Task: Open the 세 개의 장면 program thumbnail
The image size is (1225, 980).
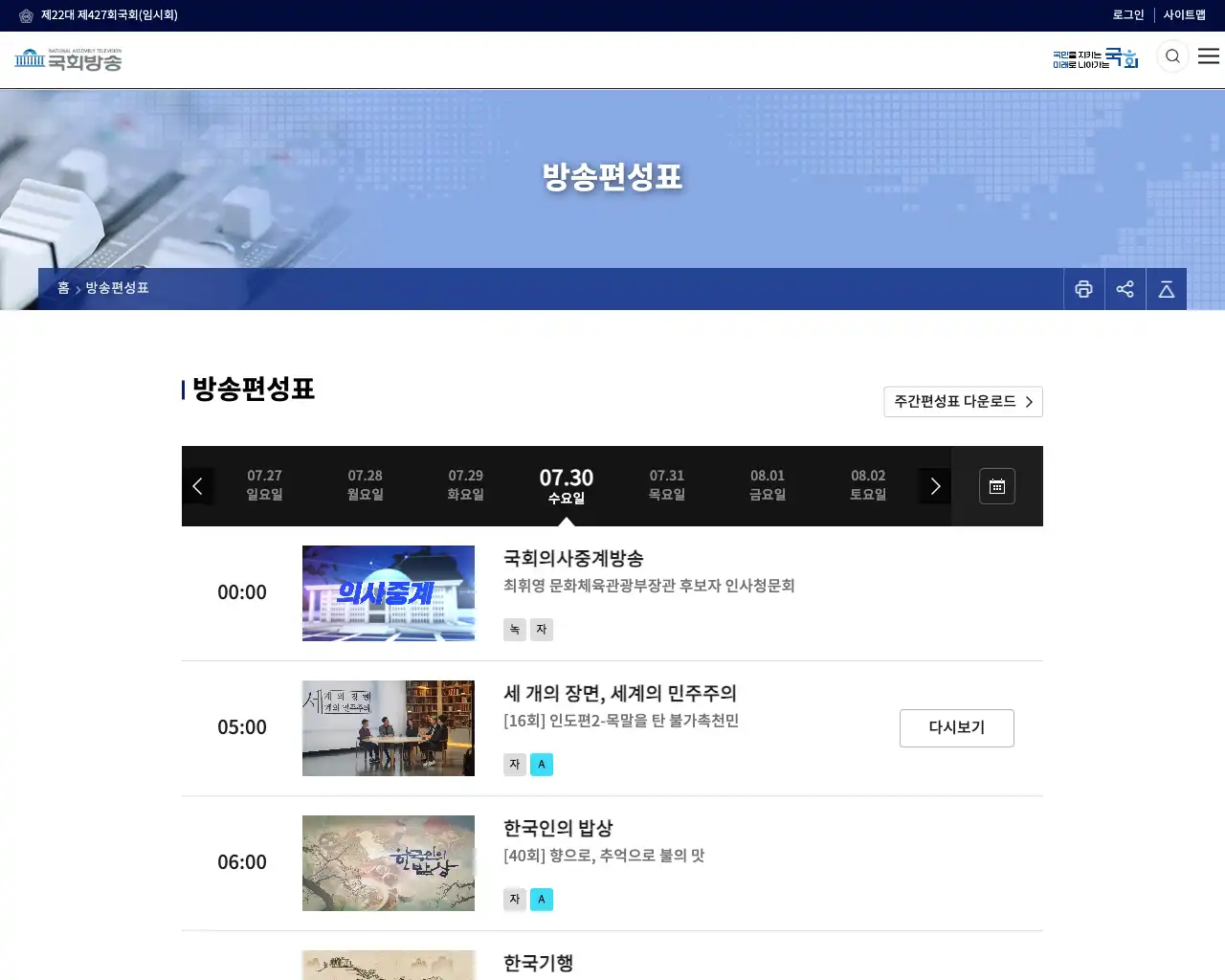Action: point(389,728)
